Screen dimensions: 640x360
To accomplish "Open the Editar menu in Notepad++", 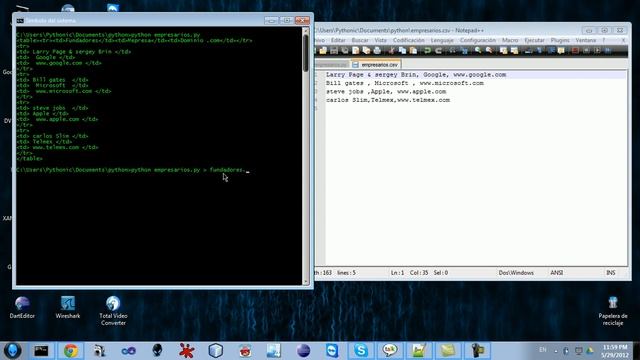I will pos(338,40).
